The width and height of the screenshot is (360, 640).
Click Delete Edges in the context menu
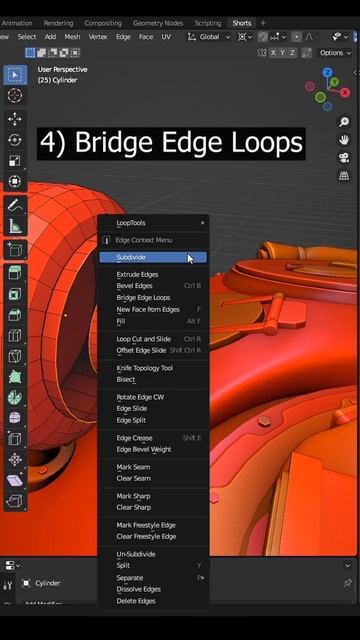(x=153, y=601)
